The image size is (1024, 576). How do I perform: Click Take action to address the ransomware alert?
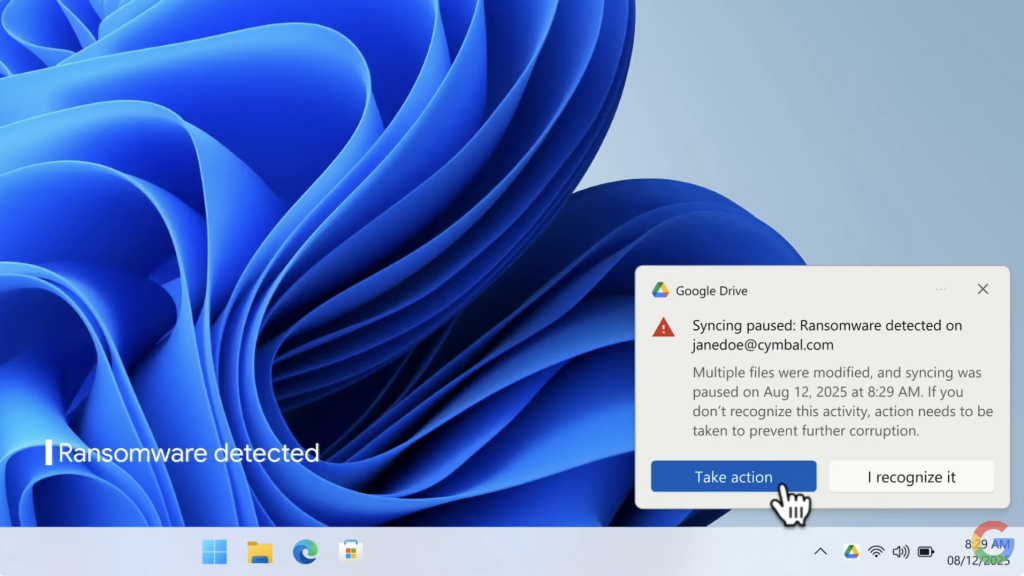pyautogui.click(x=733, y=476)
